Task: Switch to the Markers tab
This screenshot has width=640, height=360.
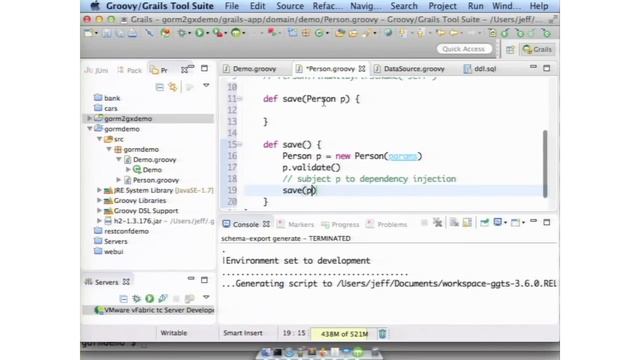Action: 296,224
